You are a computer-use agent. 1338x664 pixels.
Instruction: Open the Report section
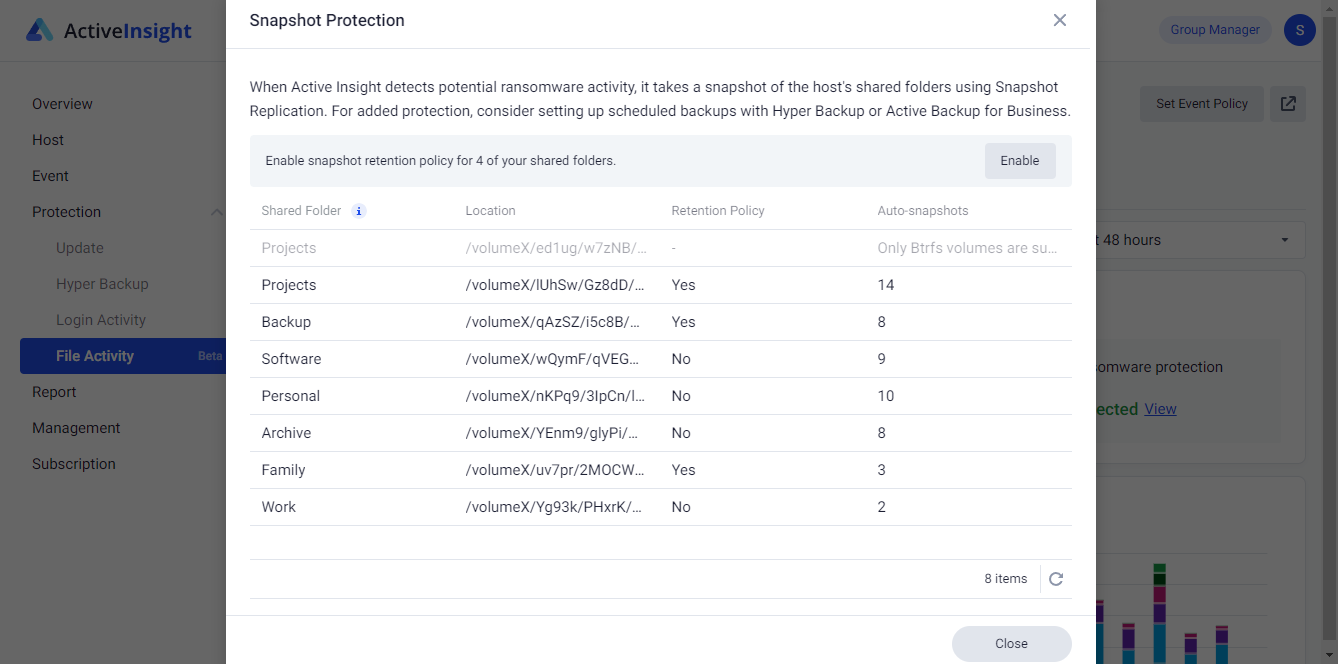(54, 392)
